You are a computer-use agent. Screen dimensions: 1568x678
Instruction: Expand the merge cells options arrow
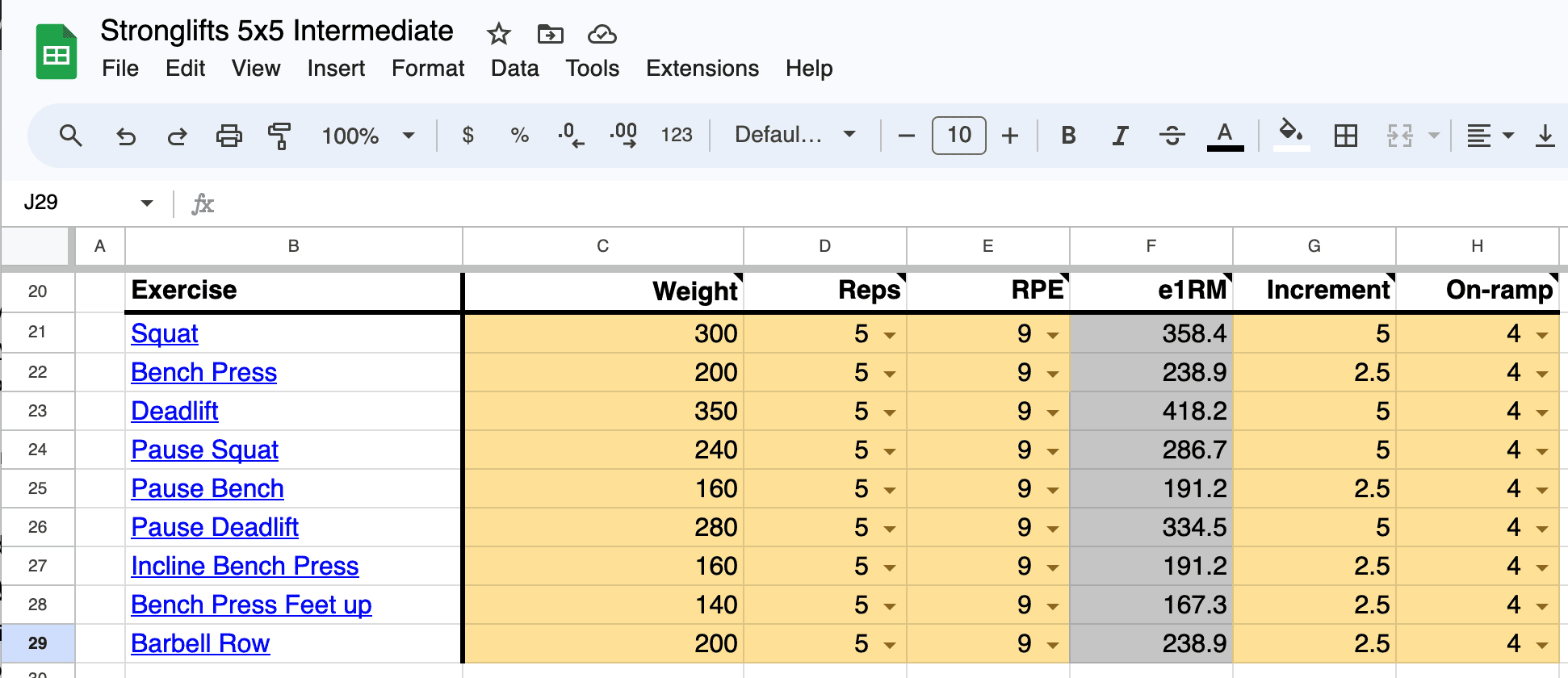pyautogui.click(x=1434, y=136)
